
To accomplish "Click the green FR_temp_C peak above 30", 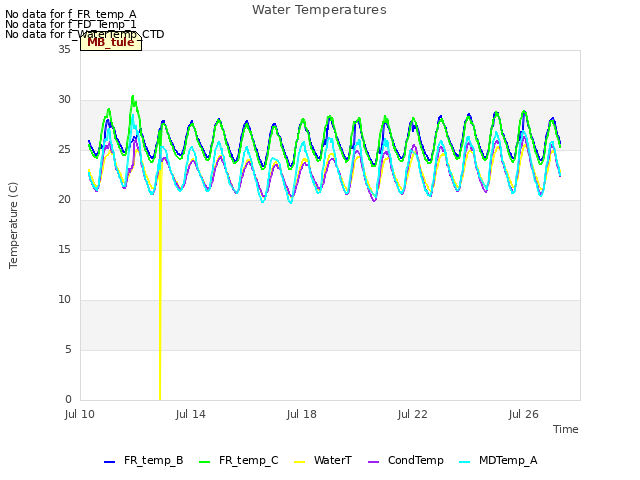I will pyautogui.click(x=133, y=98).
